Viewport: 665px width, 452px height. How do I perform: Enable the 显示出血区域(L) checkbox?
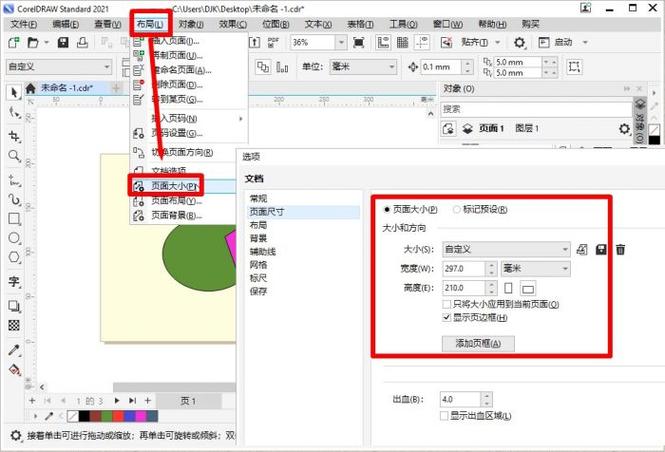coord(444,416)
